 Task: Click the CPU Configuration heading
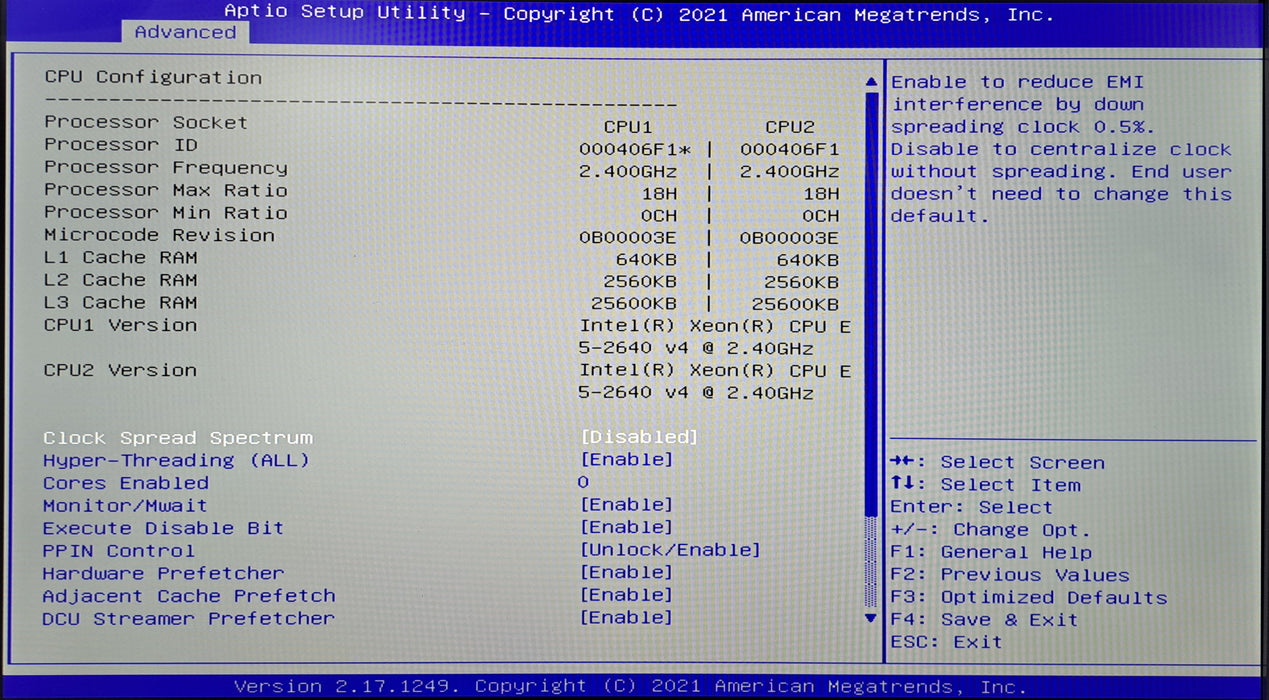click(x=153, y=77)
